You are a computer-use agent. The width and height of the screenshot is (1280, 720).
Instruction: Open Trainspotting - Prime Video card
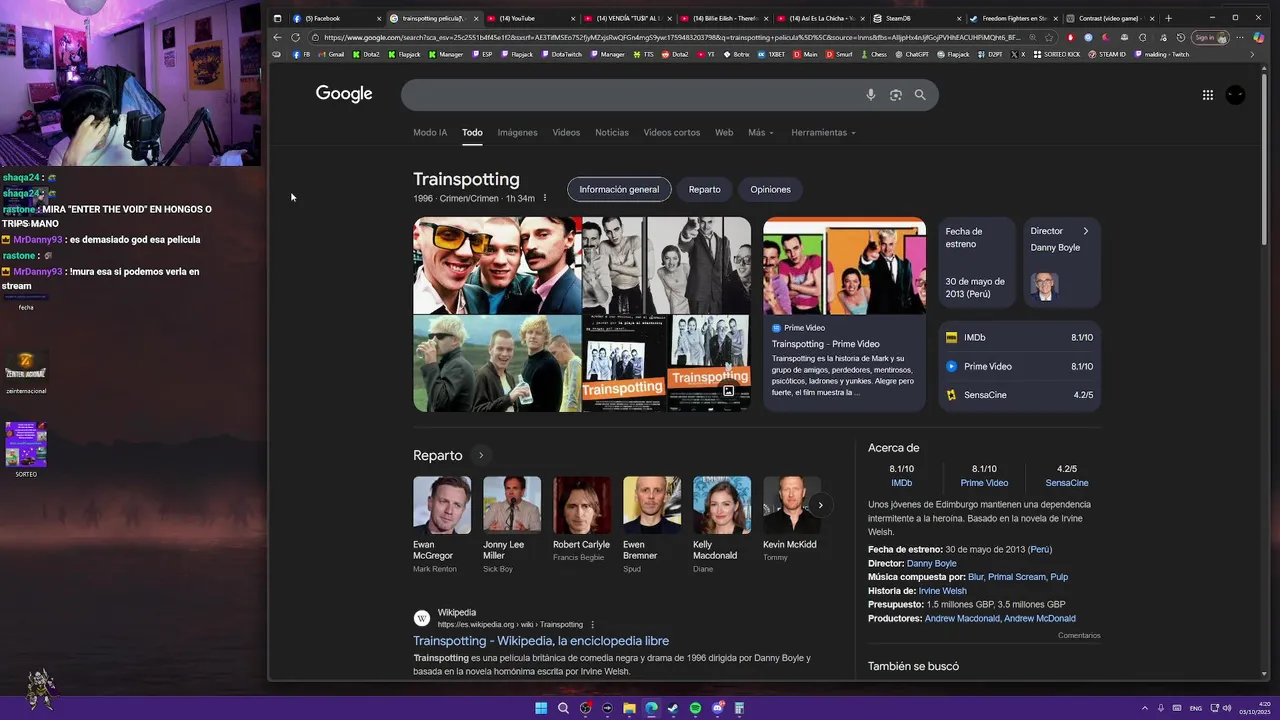coord(844,314)
